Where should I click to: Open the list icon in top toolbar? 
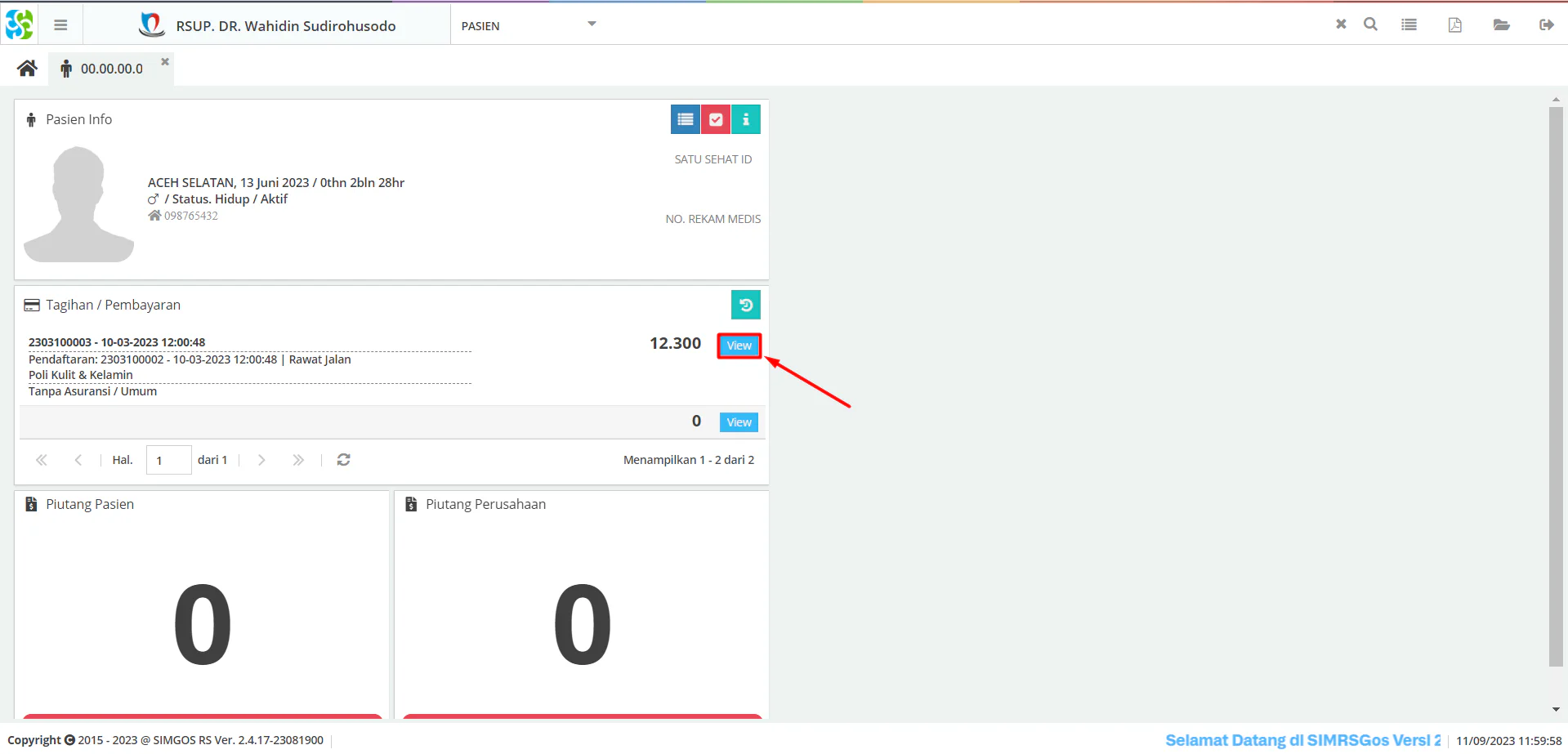tap(1409, 25)
